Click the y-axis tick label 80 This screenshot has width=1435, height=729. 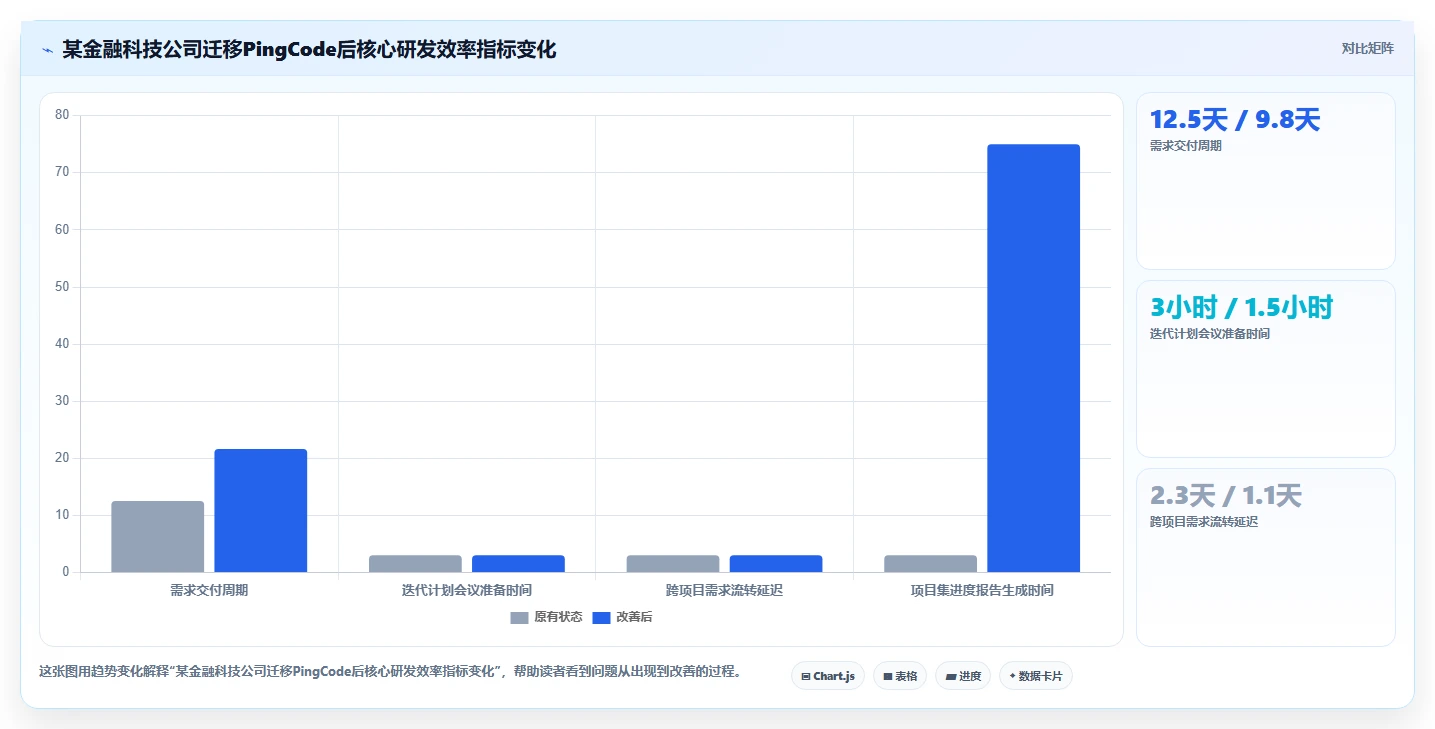[x=62, y=115]
